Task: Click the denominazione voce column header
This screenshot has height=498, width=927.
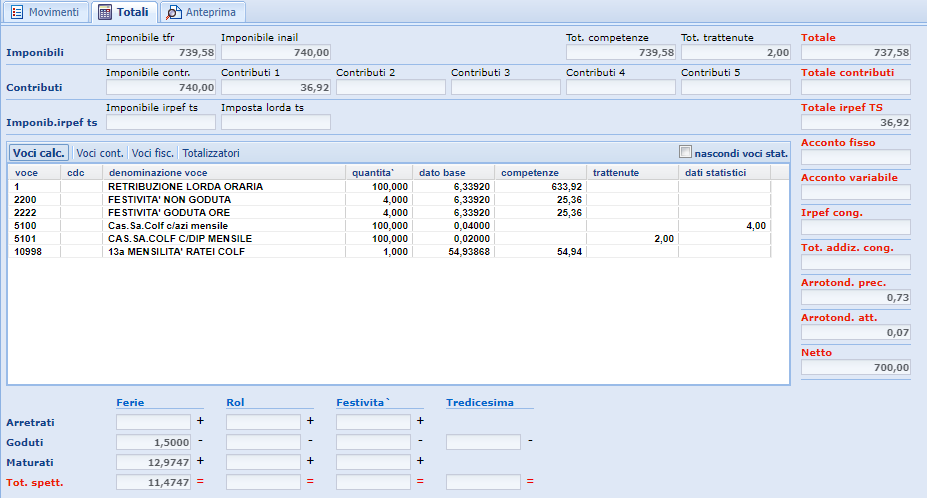Action: (224, 173)
